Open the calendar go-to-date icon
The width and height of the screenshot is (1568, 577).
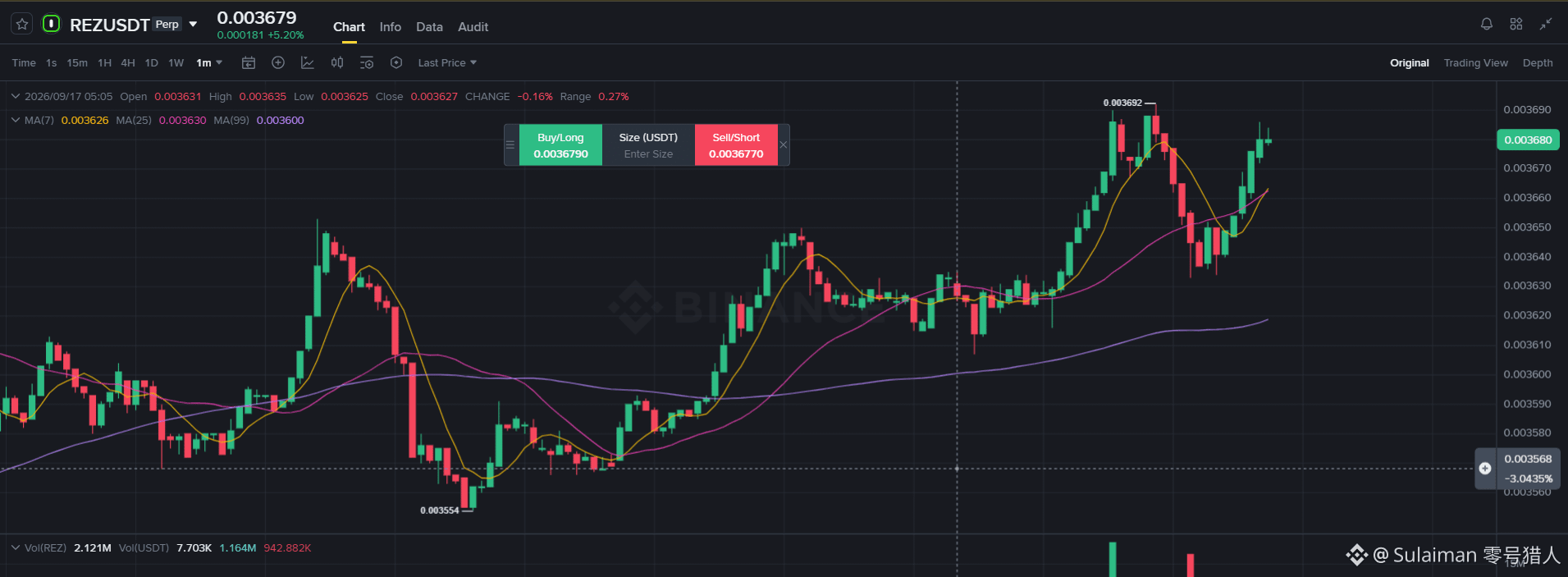(249, 62)
